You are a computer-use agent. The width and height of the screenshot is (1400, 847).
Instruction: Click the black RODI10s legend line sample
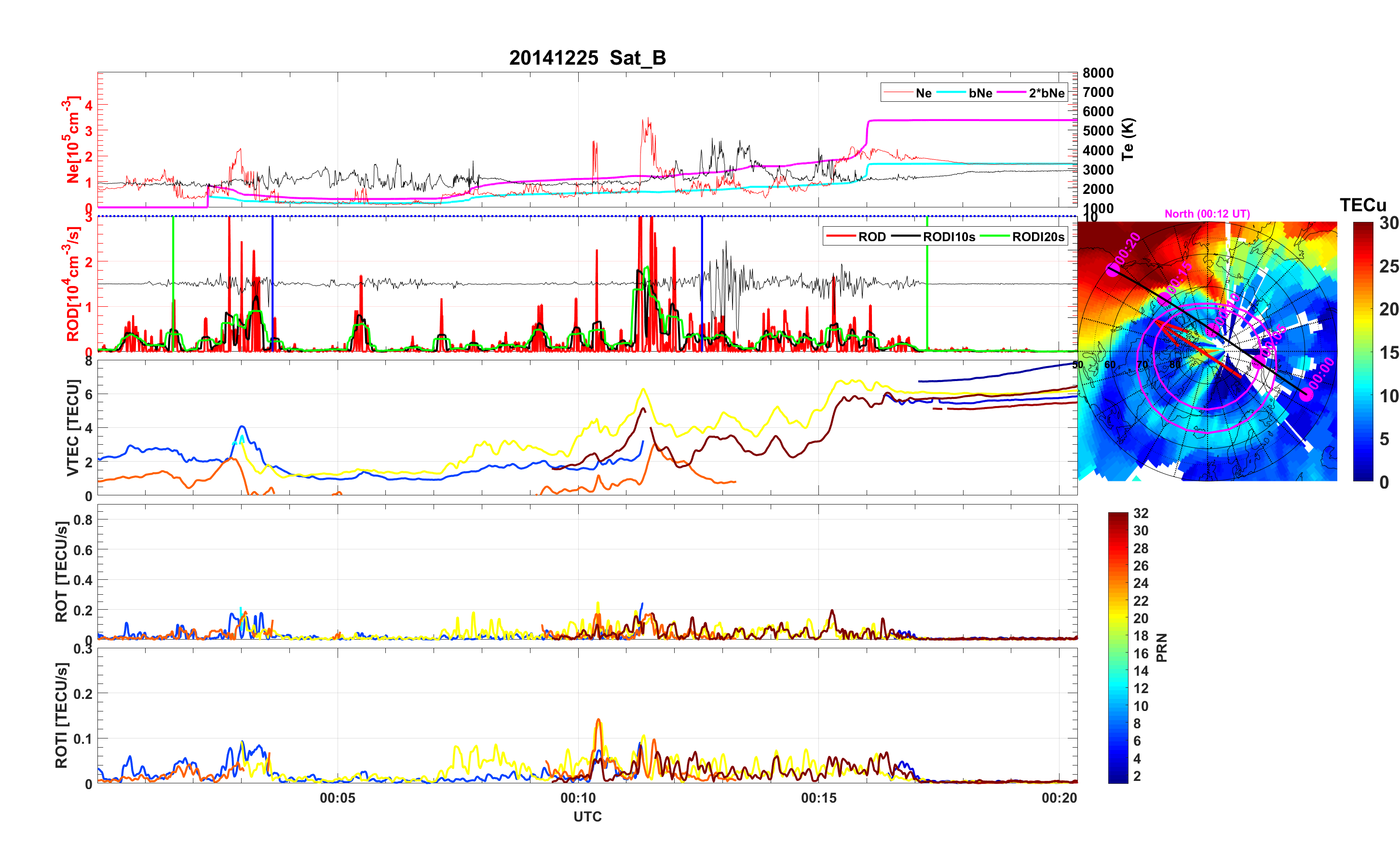906,236
